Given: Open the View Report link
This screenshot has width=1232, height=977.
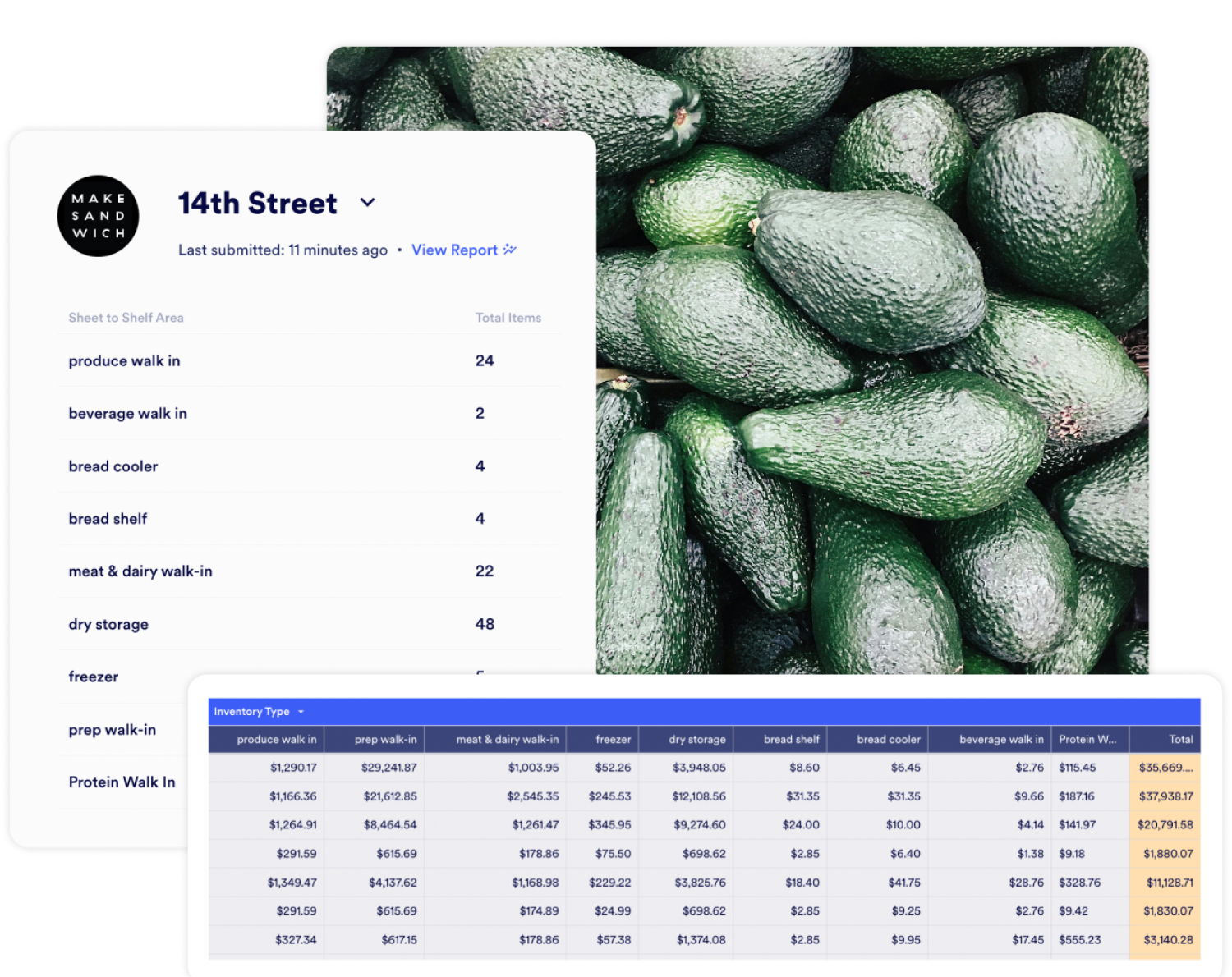Looking at the screenshot, I should point(454,250).
